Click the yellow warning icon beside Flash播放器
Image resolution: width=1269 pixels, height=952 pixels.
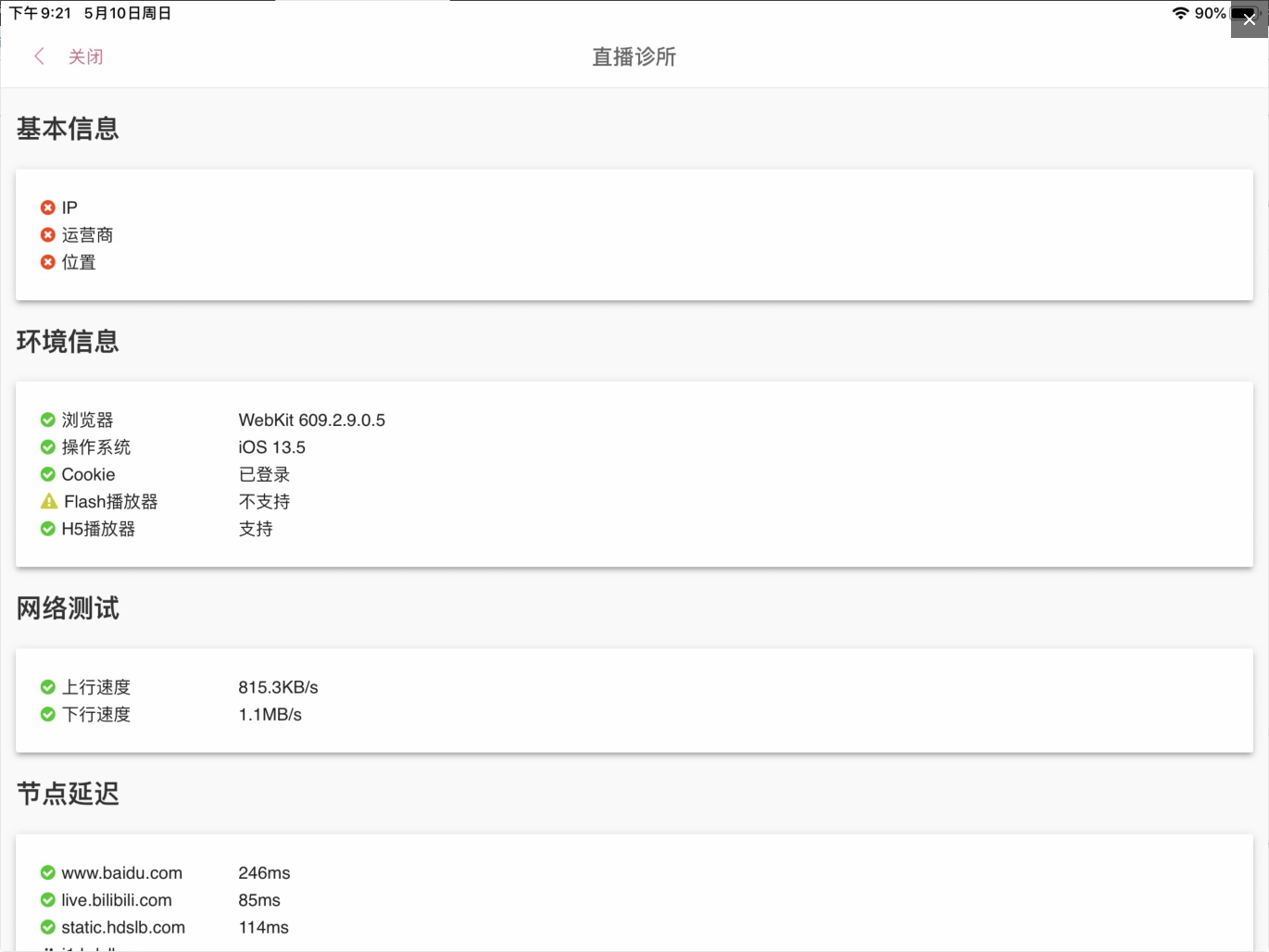click(x=48, y=501)
